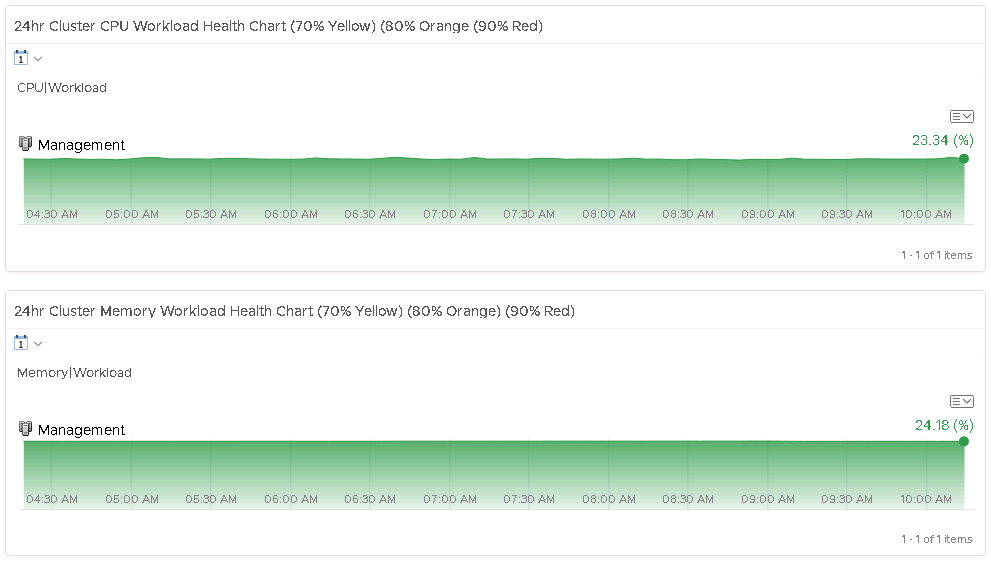Image resolution: width=991 pixels, height=567 pixels.
Task: Click the Memory|Workload metric label
Action: pyautogui.click(x=74, y=373)
